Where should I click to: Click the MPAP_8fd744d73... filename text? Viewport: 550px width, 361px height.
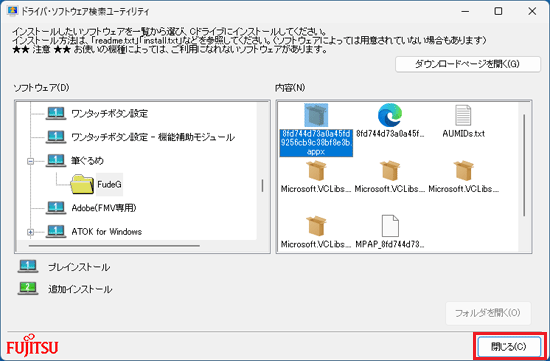pos(390,244)
